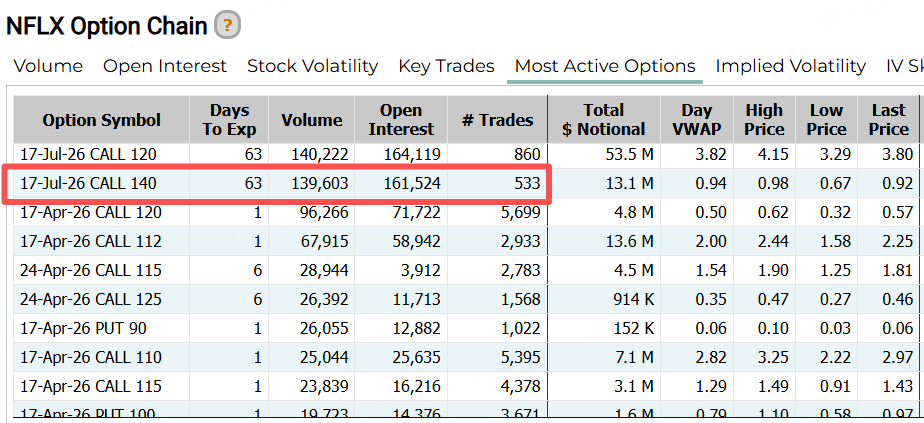Click the High Price column header
The image size is (924, 423).
coord(764,120)
